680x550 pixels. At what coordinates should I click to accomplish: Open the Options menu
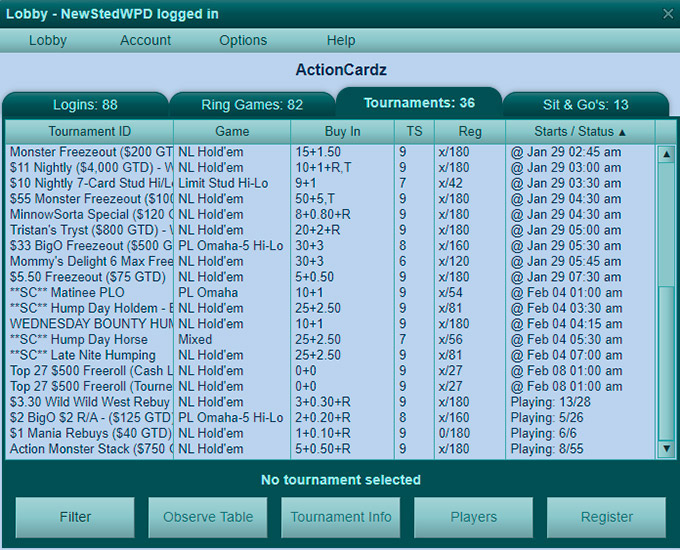pos(243,40)
